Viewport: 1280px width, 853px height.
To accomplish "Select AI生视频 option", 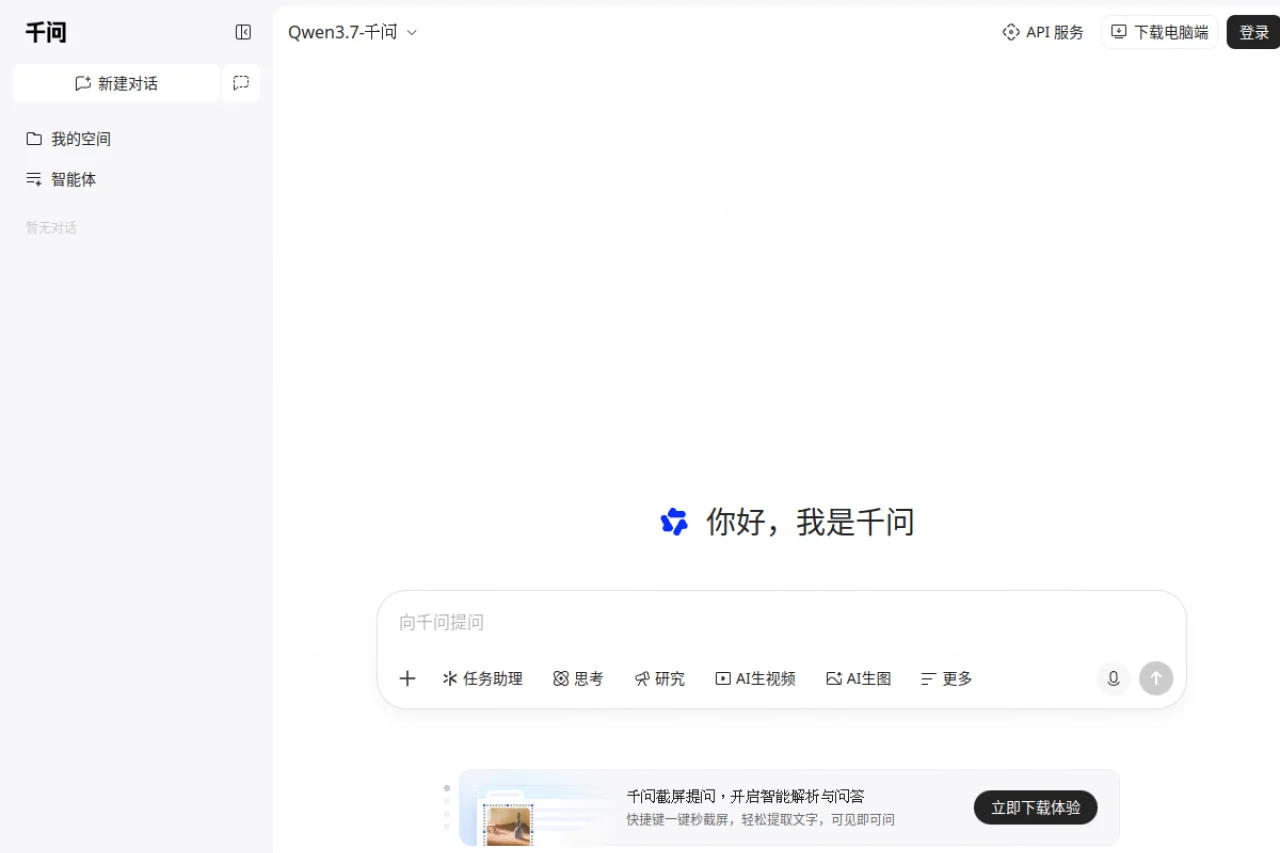I will [x=755, y=679].
